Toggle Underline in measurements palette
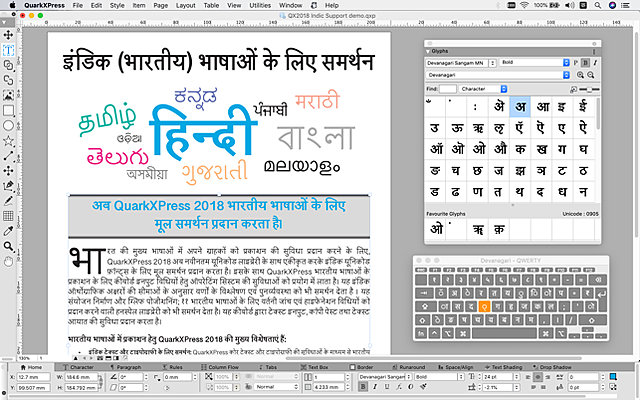 tap(387, 387)
